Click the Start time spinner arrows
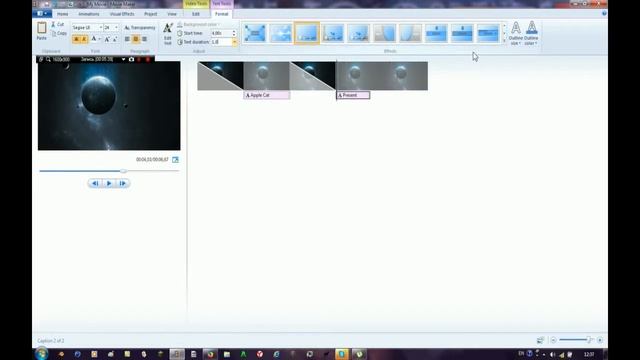The image size is (640, 360). click(234, 33)
